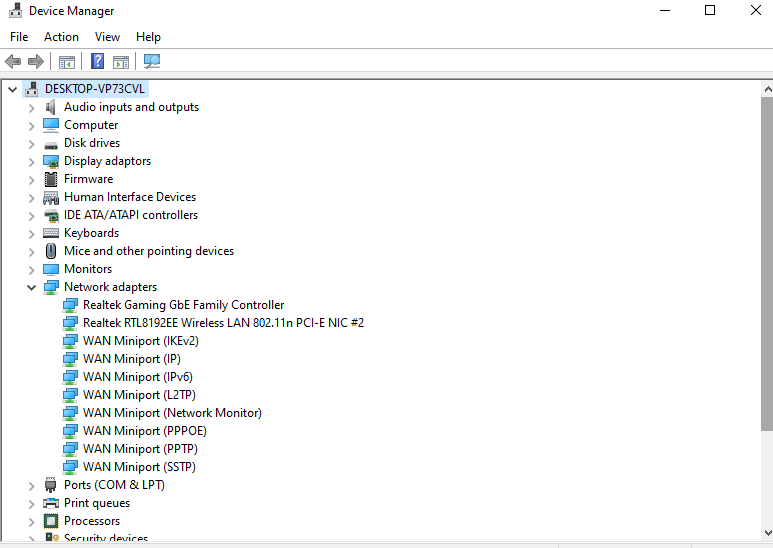Click the WAN Miniport (SSTP) adapter icon
Viewport: 773px width, 548px height.
[x=70, y=467]
